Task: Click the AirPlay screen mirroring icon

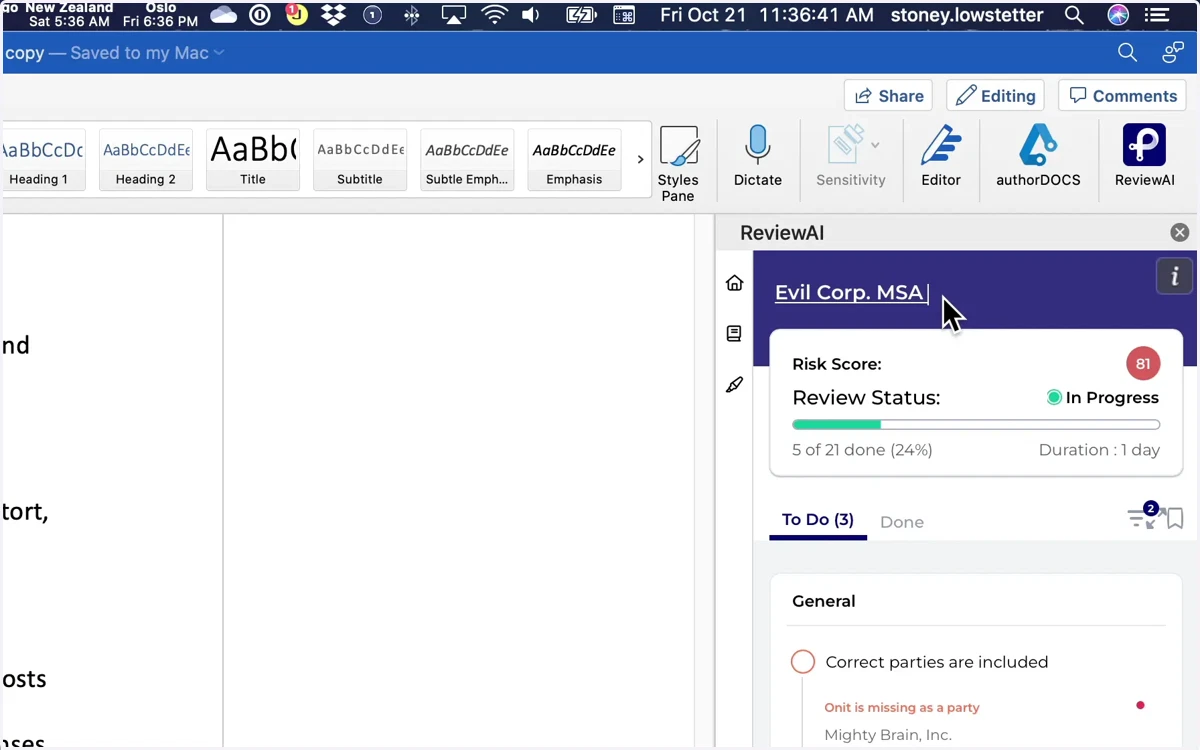Action: [x=454, y=15]
